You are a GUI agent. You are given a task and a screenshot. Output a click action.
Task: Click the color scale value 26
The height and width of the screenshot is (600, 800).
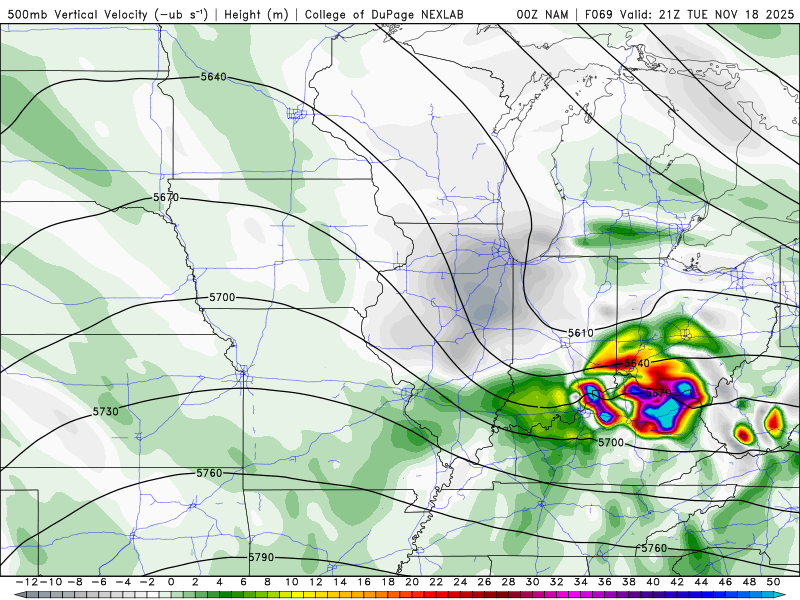(484, 582)
